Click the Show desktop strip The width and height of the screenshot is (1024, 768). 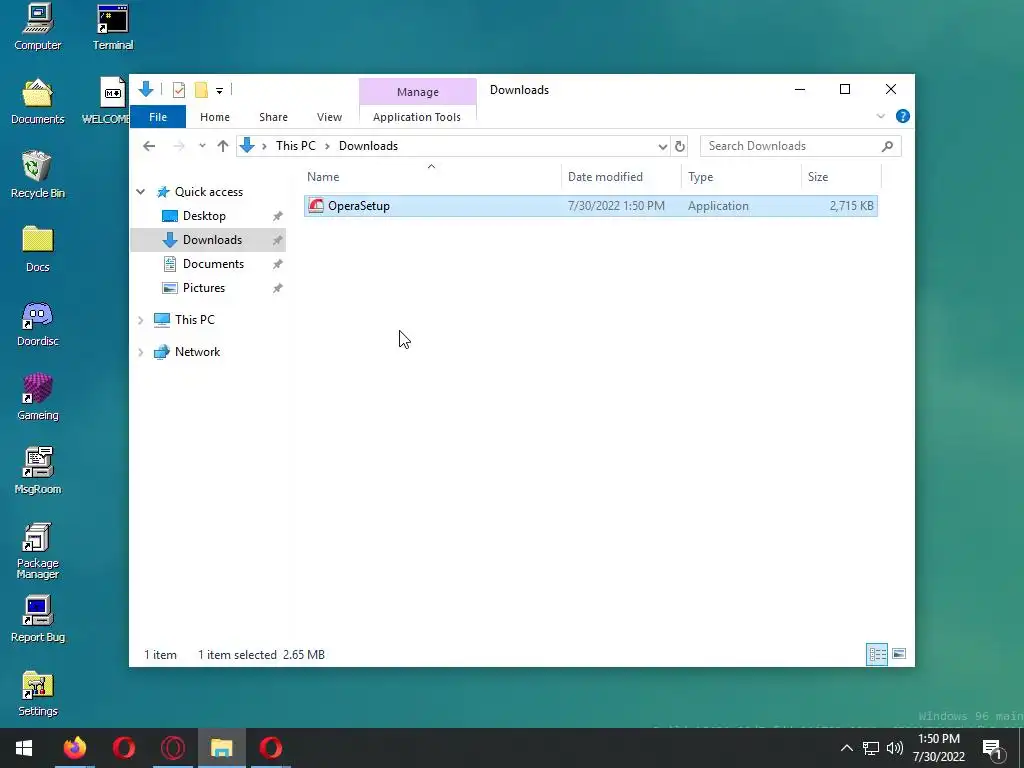[x=1021, y=748]
